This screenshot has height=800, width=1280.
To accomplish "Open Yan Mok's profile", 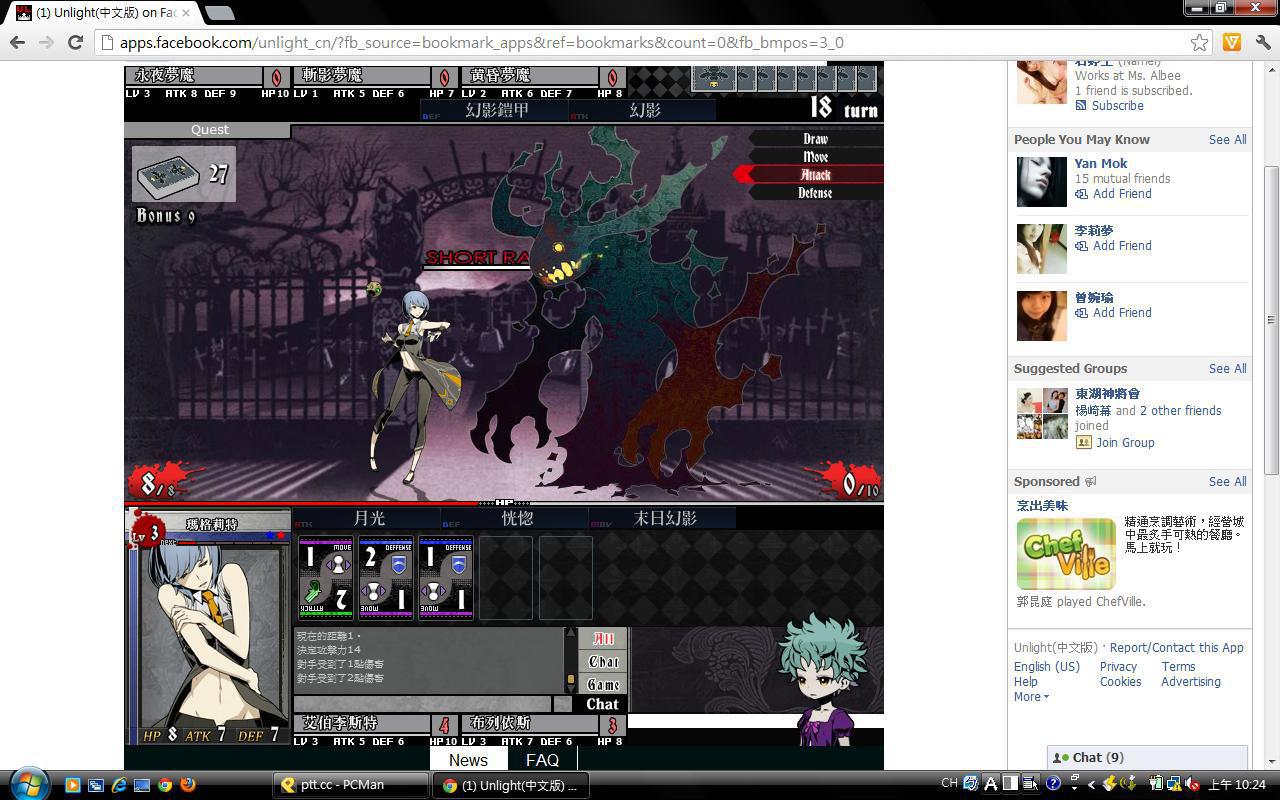I will click(x=1101, y=164).
